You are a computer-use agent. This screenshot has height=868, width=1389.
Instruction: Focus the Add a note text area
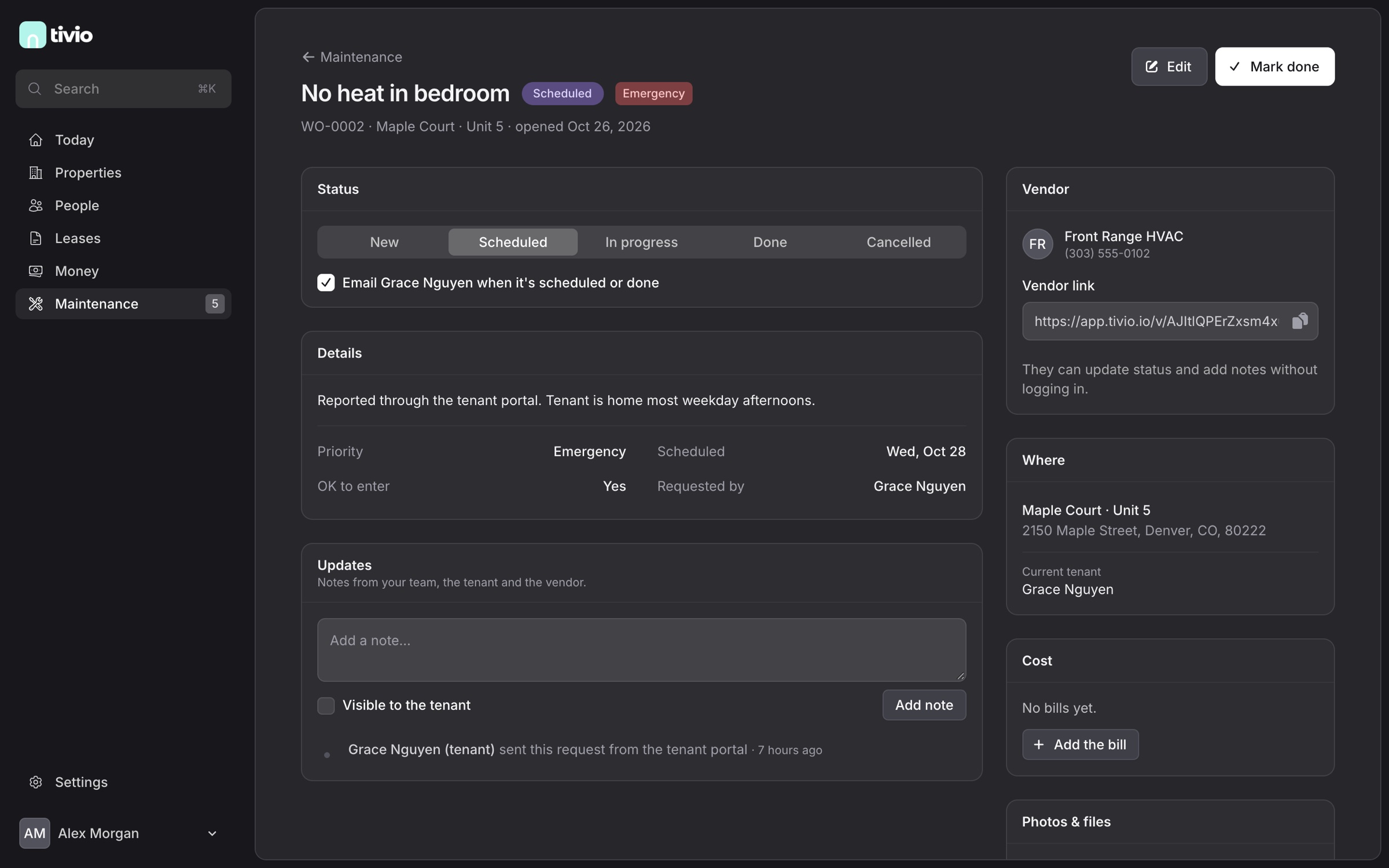tap(641, 650)
